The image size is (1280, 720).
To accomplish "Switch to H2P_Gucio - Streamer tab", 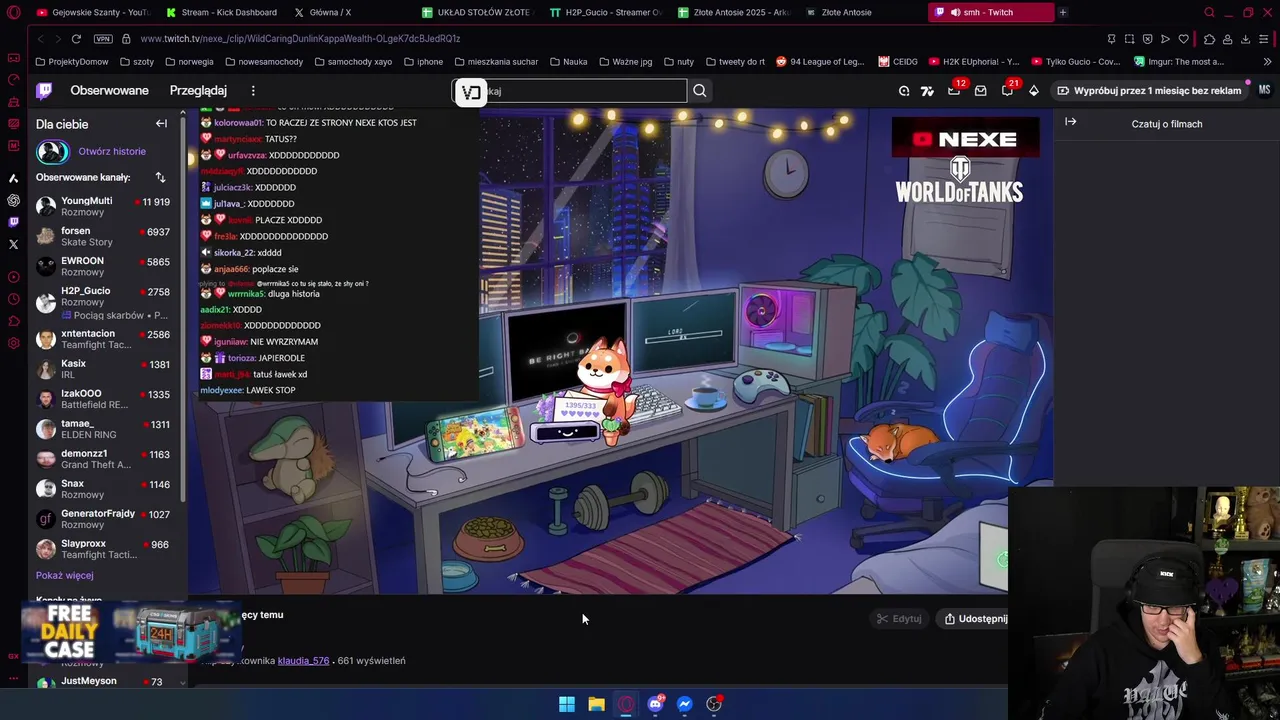I will click(606, 12).
